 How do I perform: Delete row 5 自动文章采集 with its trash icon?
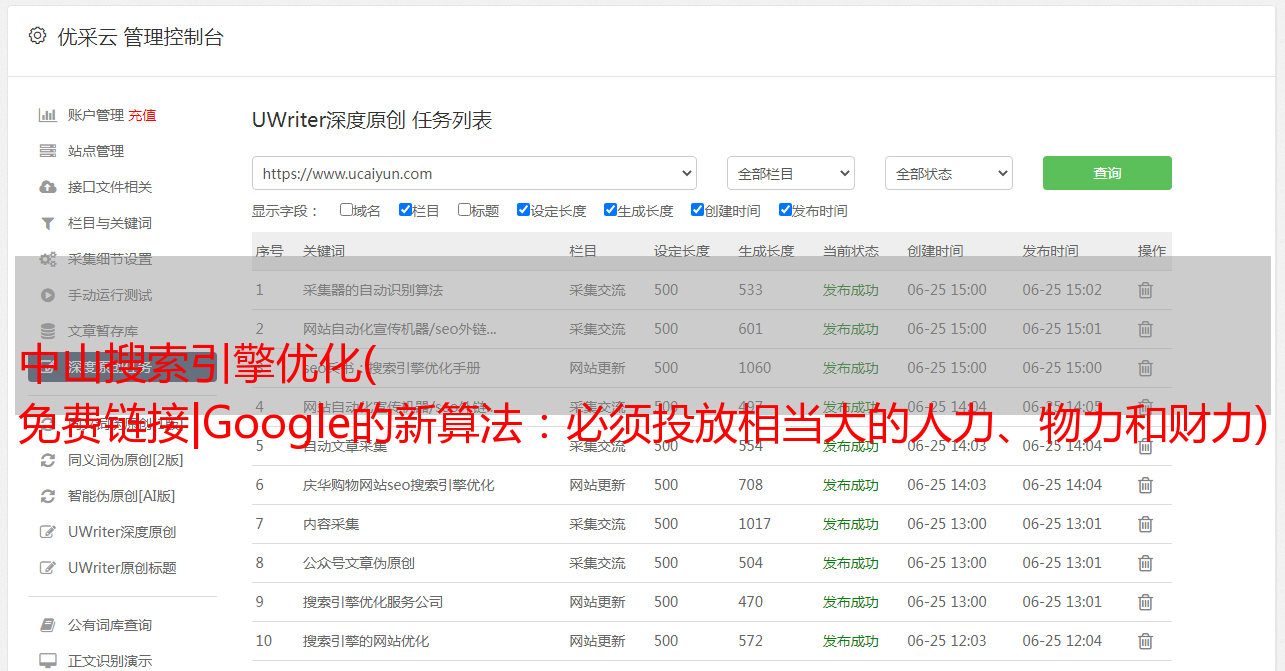1145,446
